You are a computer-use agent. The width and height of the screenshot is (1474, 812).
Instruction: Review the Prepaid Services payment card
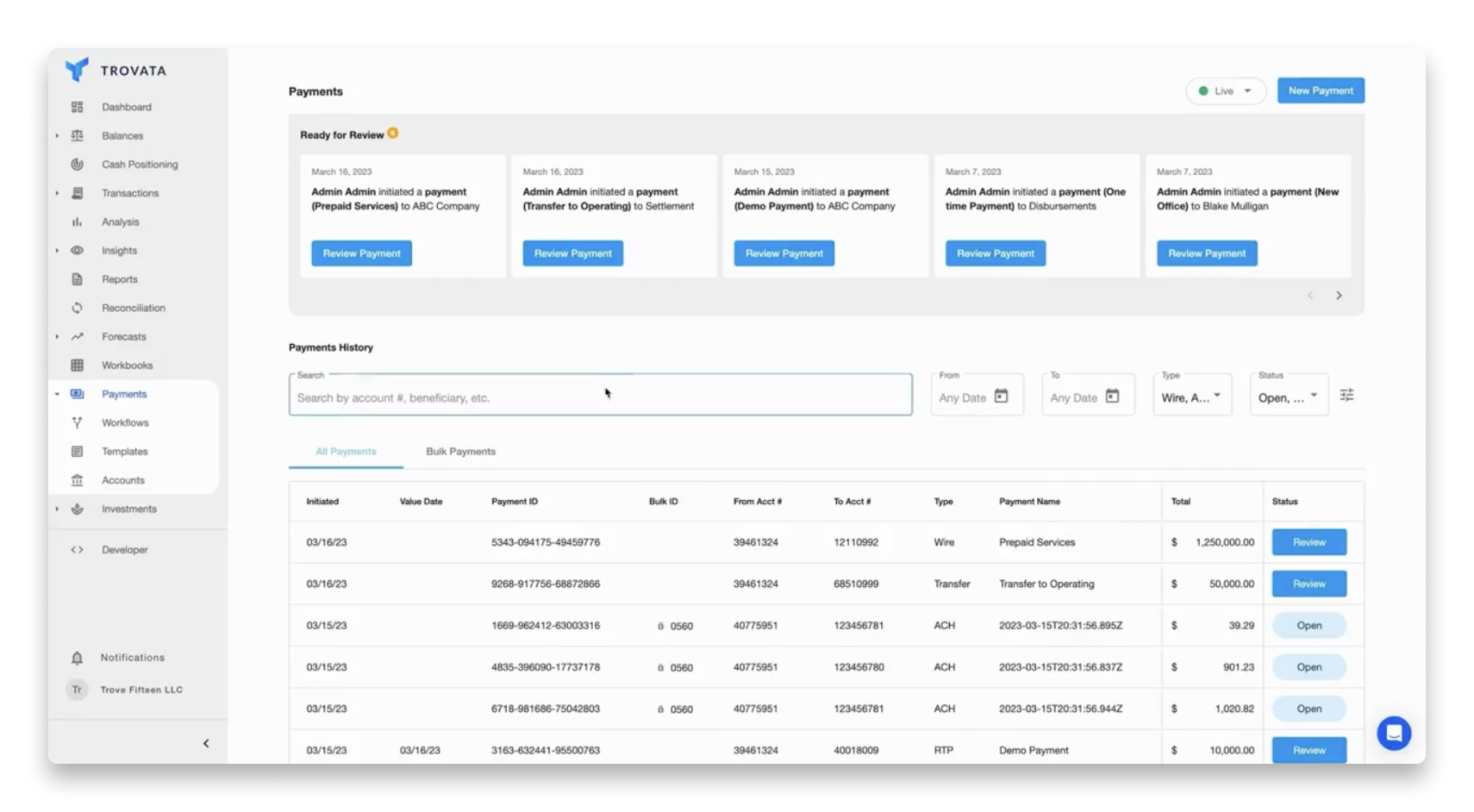361,253
